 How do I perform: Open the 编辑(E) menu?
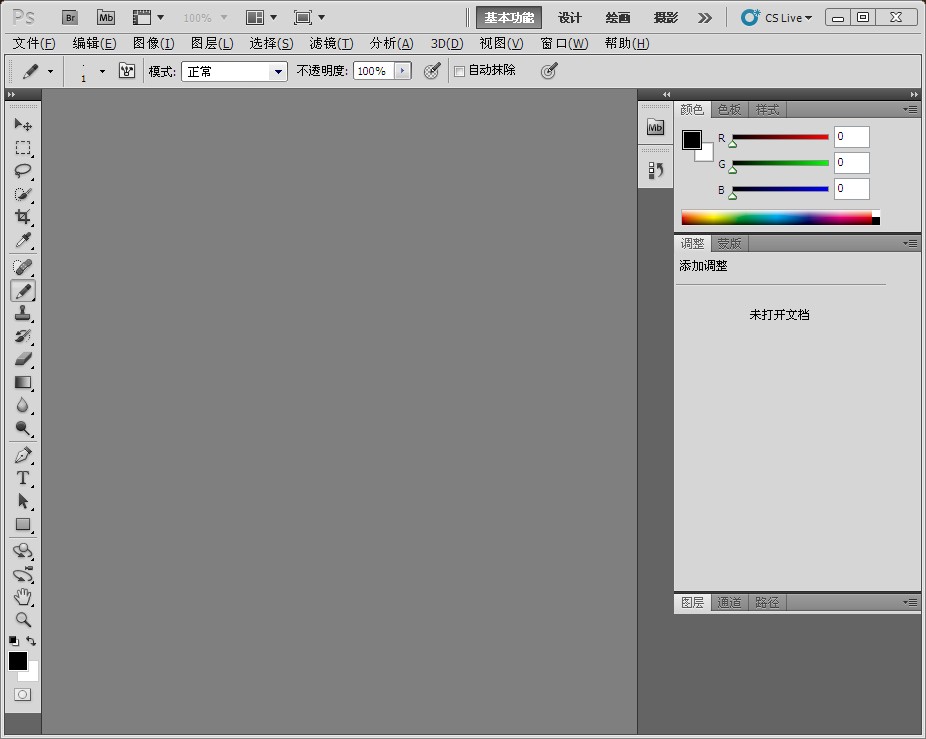[94, 43]
